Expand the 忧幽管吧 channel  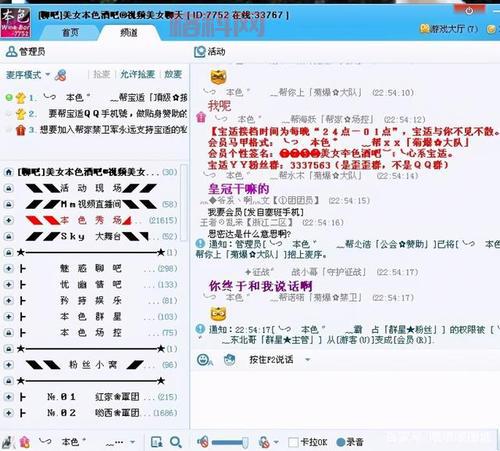(9, 284)
